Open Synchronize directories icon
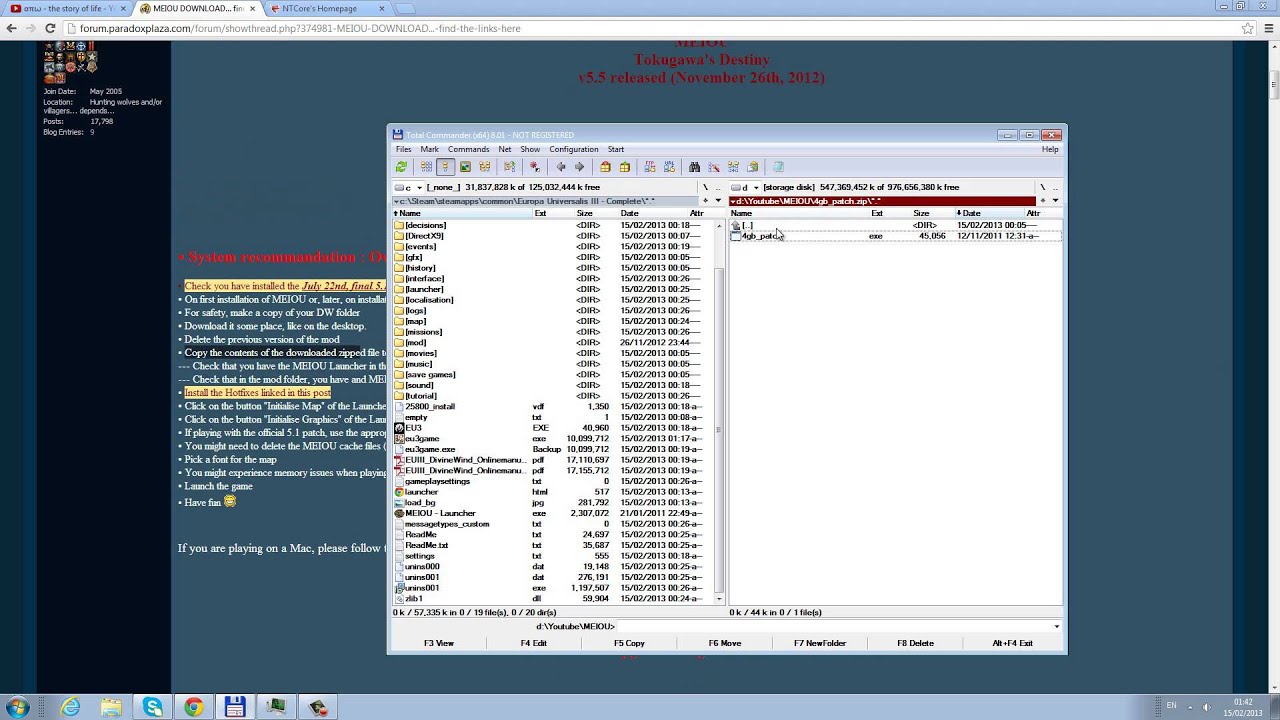 (733, 167)
